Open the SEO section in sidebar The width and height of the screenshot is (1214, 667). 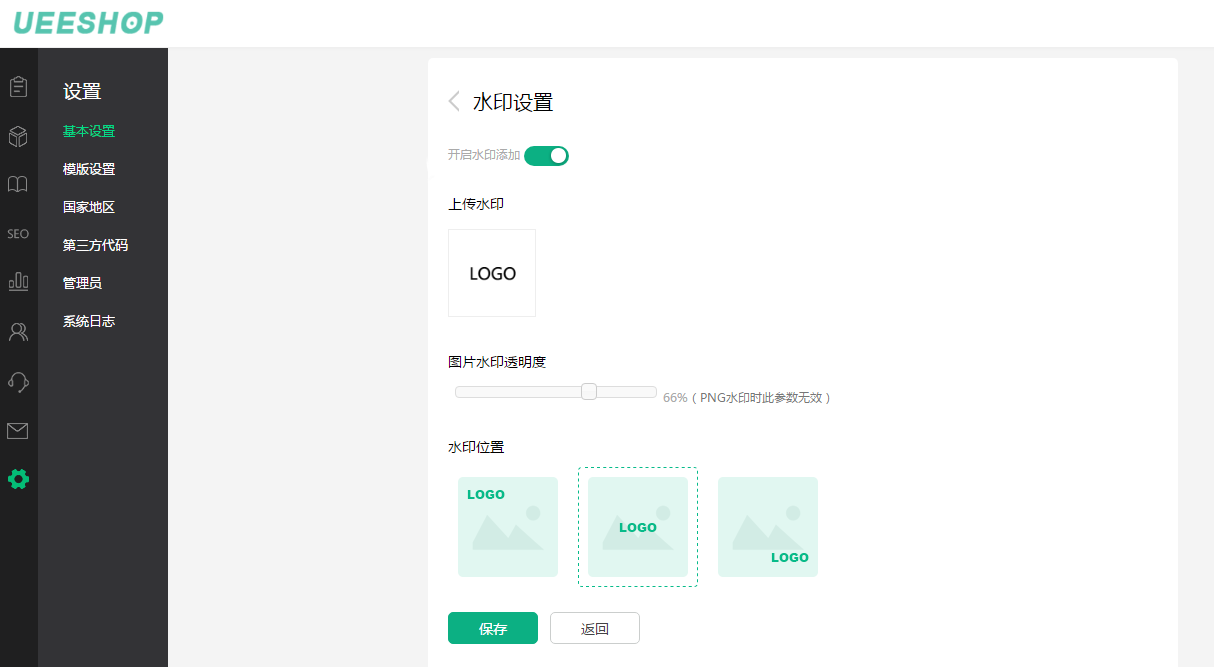pos(18,234)
